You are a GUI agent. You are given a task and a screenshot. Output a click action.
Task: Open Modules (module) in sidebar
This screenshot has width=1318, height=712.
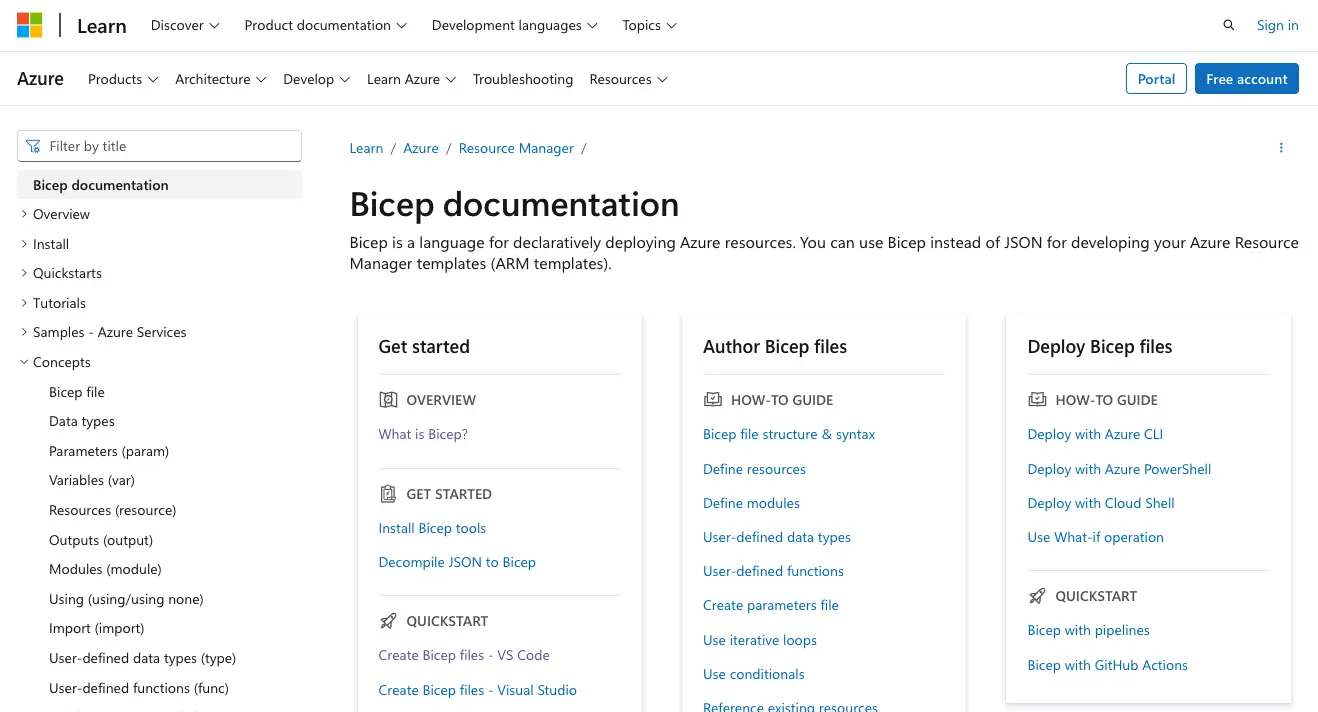(105, 569)
